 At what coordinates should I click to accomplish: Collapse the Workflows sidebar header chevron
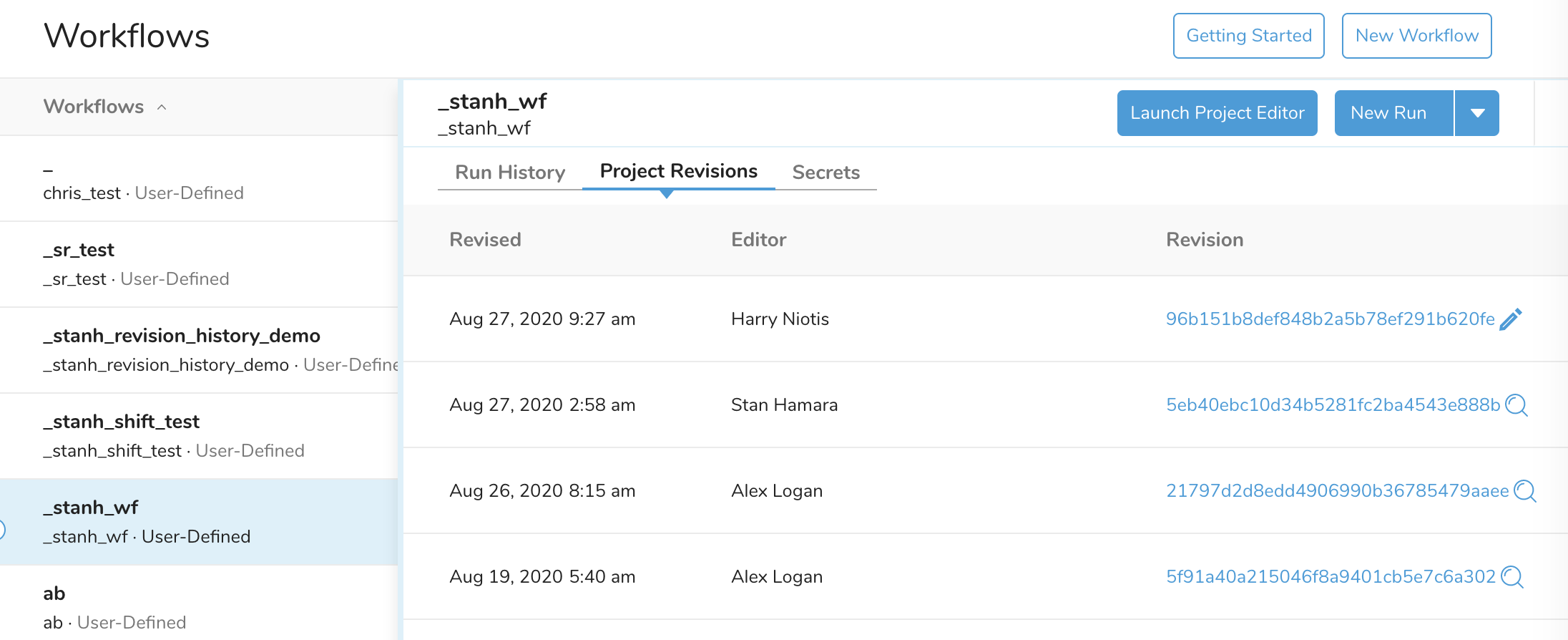162,107
